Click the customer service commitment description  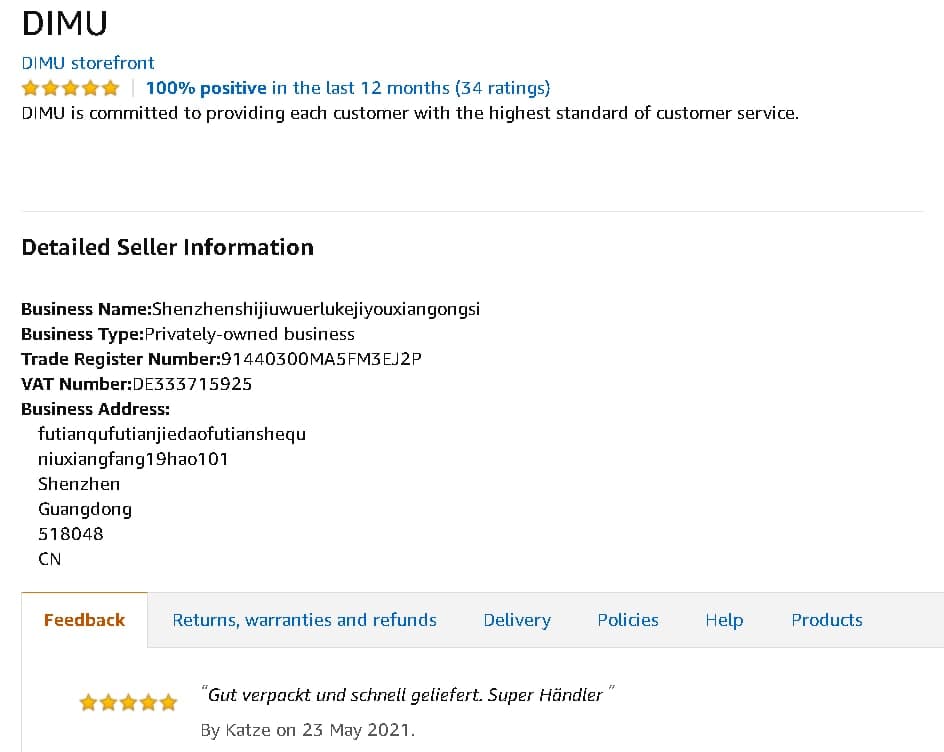[409, 113]
